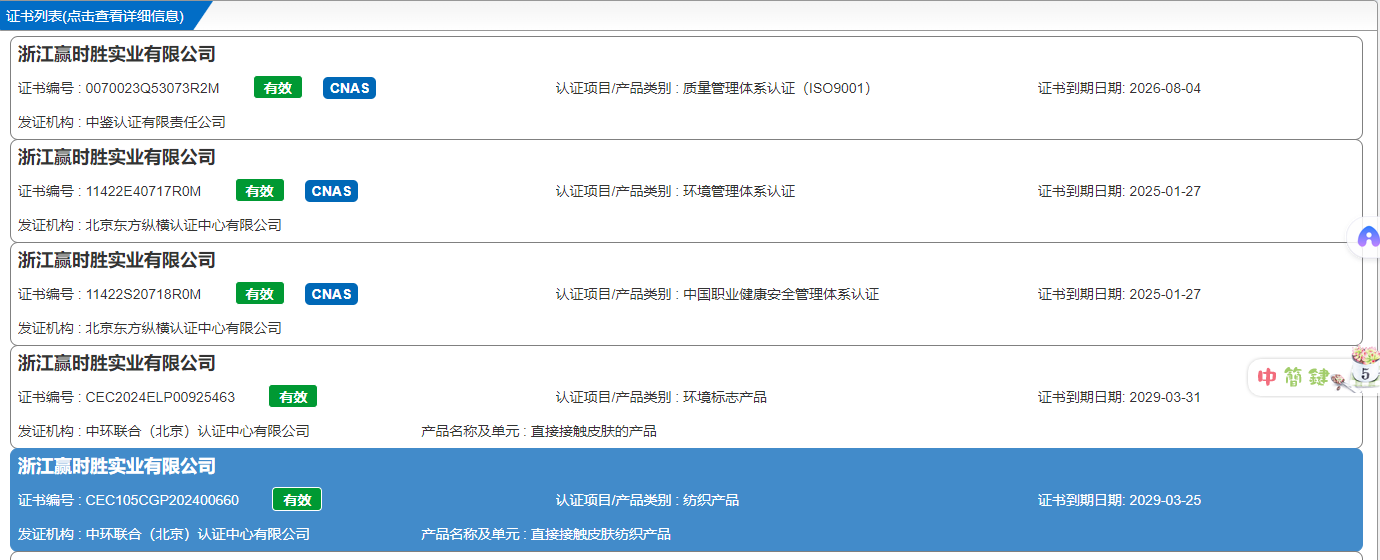Open company name in 职业健康安全 certificate card
This screenshot has height=560, width=1380.
(117, 260)
